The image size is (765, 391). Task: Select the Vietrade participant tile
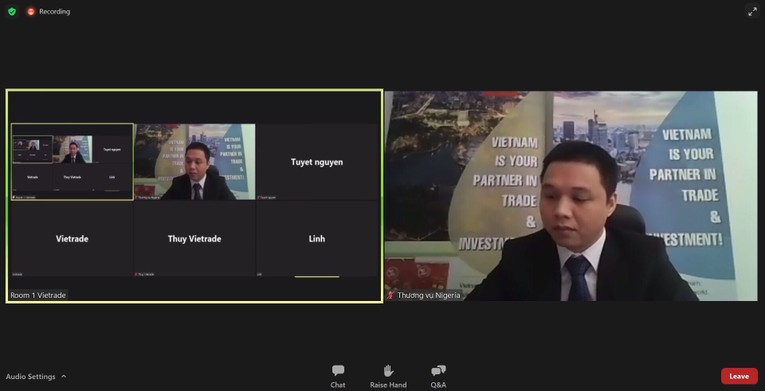72,239
